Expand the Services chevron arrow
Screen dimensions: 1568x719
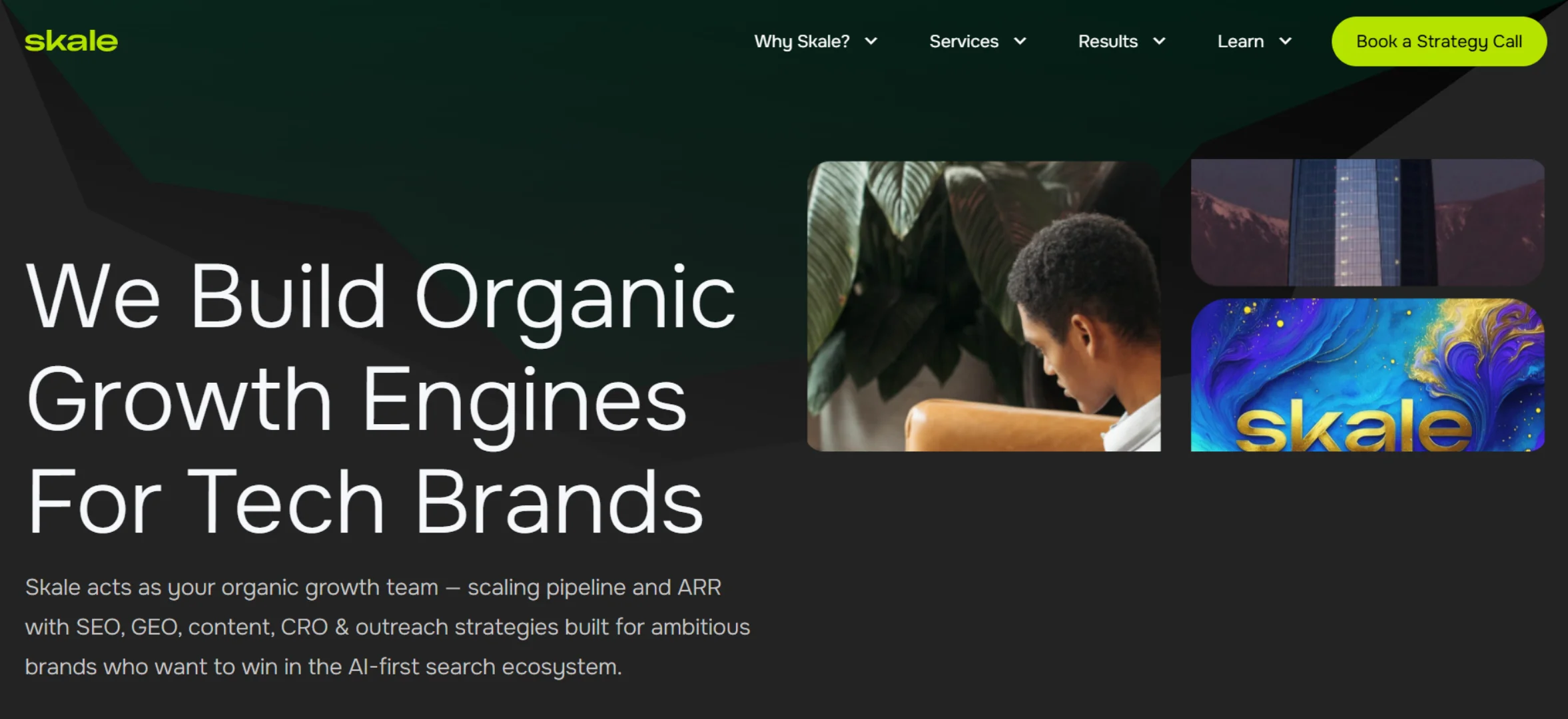(x=1020, y=41)
